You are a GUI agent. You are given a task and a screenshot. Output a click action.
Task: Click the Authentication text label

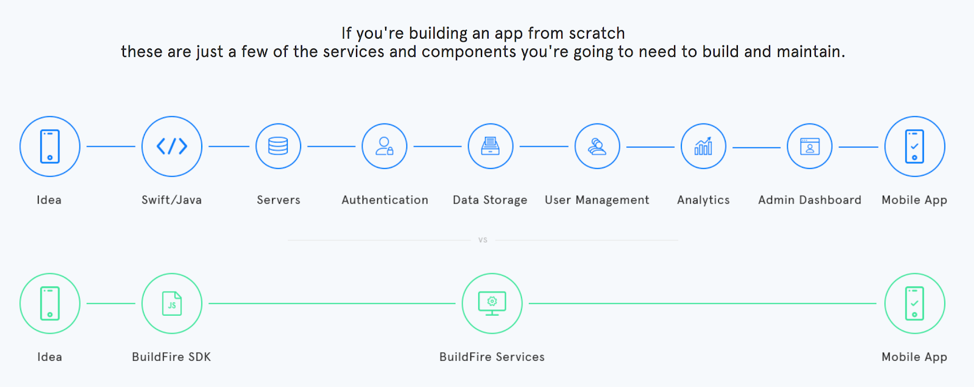click(x=385, y=200)
